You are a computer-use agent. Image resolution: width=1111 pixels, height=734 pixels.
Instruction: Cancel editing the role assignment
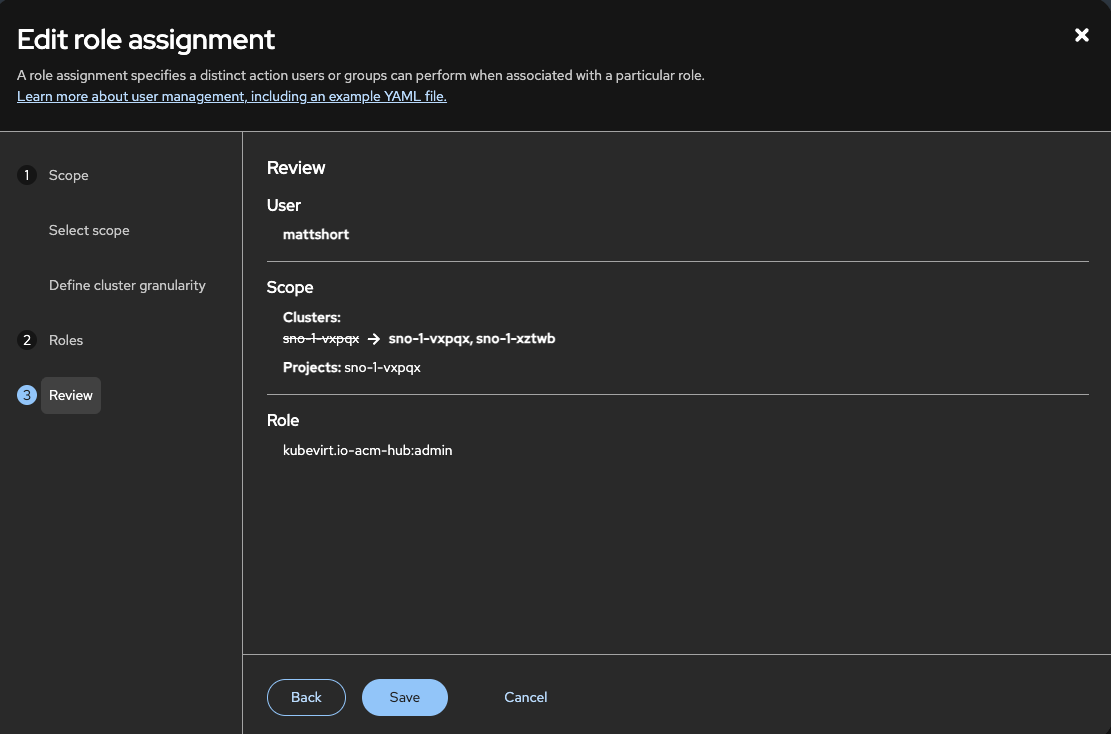point(525,697)
